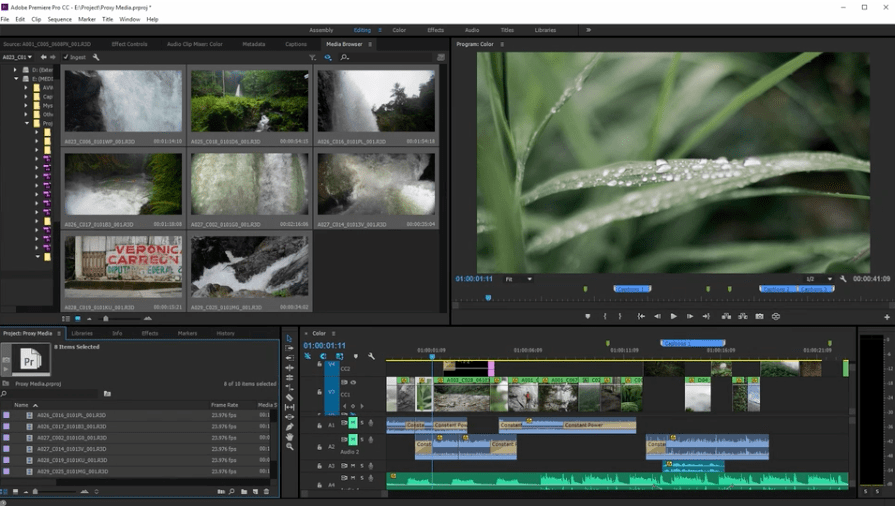
Task: Switch to the Audio workspace
Action: coord(471,30)
